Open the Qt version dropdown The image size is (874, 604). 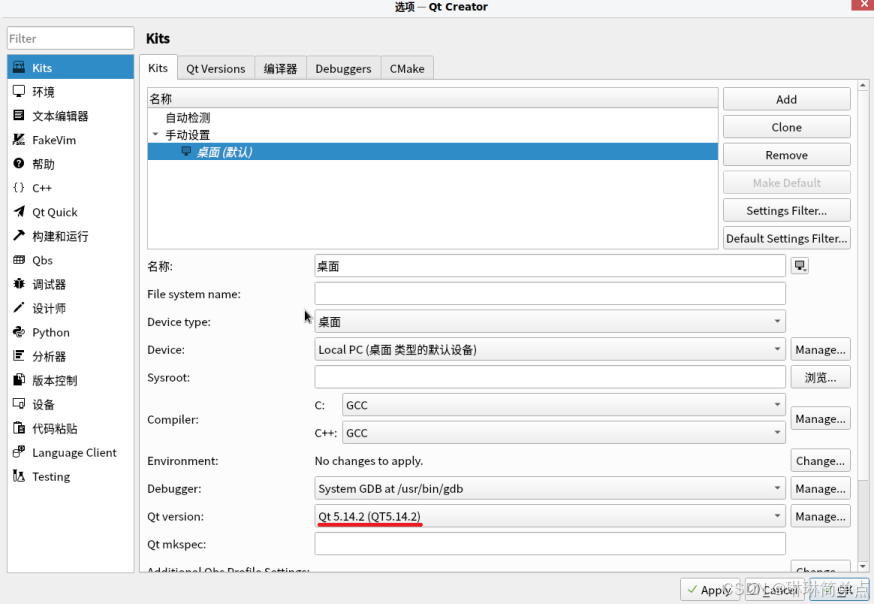pyautogui.click(x=777, y=516)
